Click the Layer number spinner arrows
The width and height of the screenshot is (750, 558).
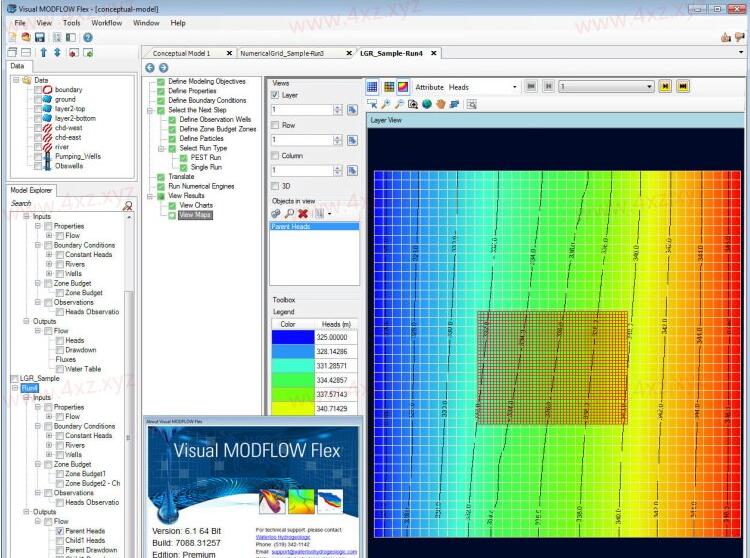(x=338, y=110)
